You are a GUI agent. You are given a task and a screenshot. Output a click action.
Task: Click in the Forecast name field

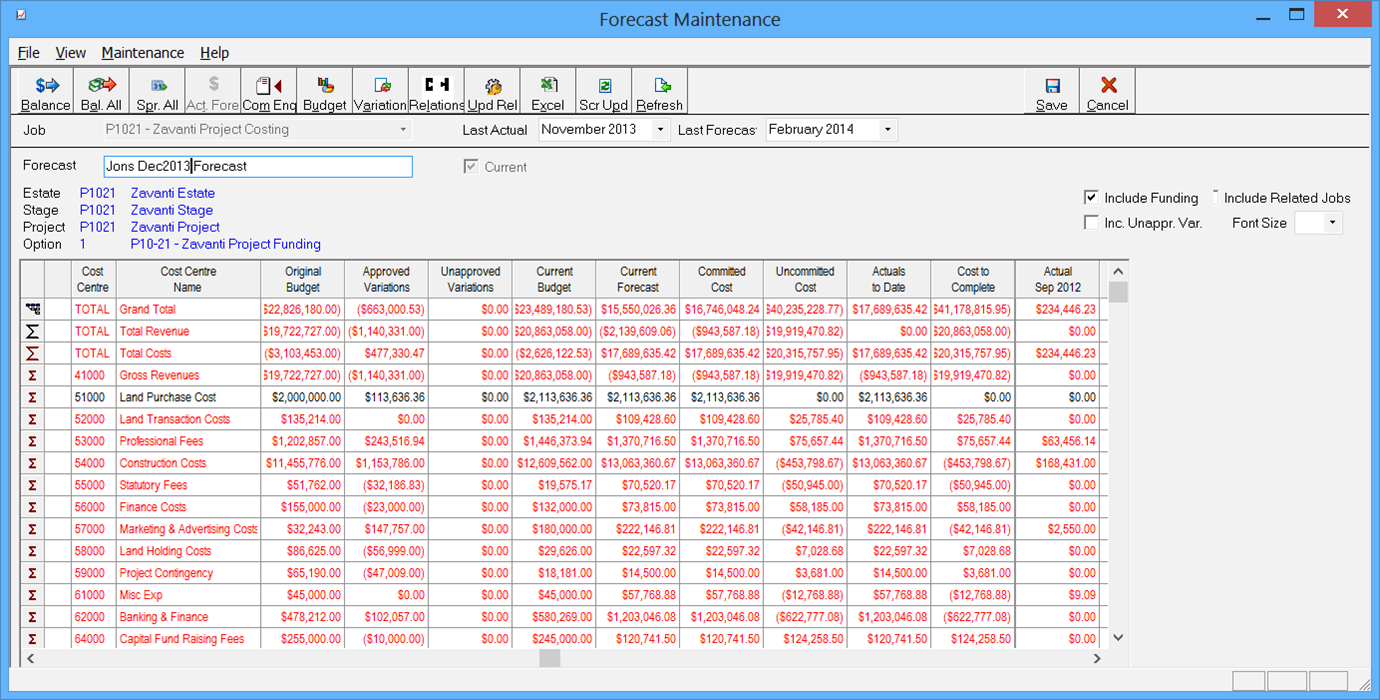pos(257,166)
